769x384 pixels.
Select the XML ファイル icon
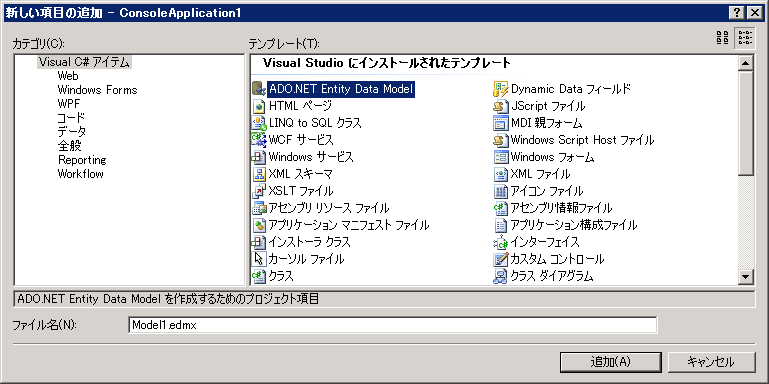pyautogui.click(x=500, y=174)
